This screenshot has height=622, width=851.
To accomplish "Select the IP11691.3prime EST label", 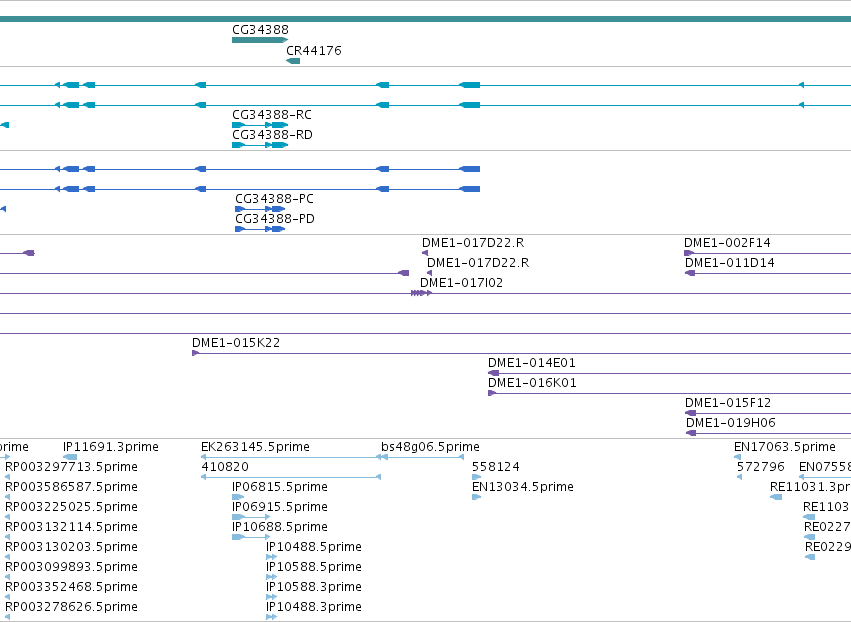I will 111,447.
